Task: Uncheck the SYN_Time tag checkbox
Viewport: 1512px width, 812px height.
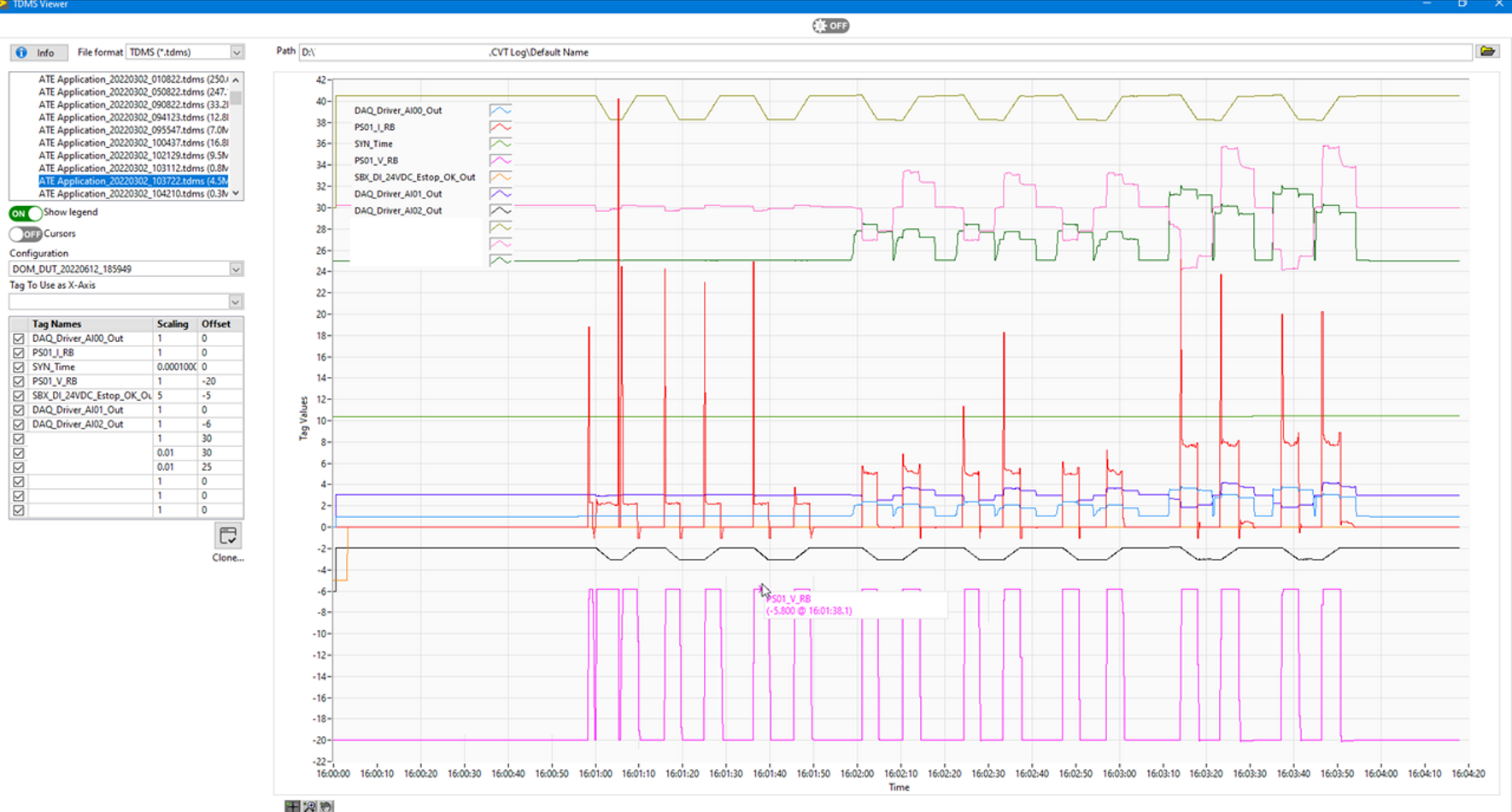Action: (19, 368)
